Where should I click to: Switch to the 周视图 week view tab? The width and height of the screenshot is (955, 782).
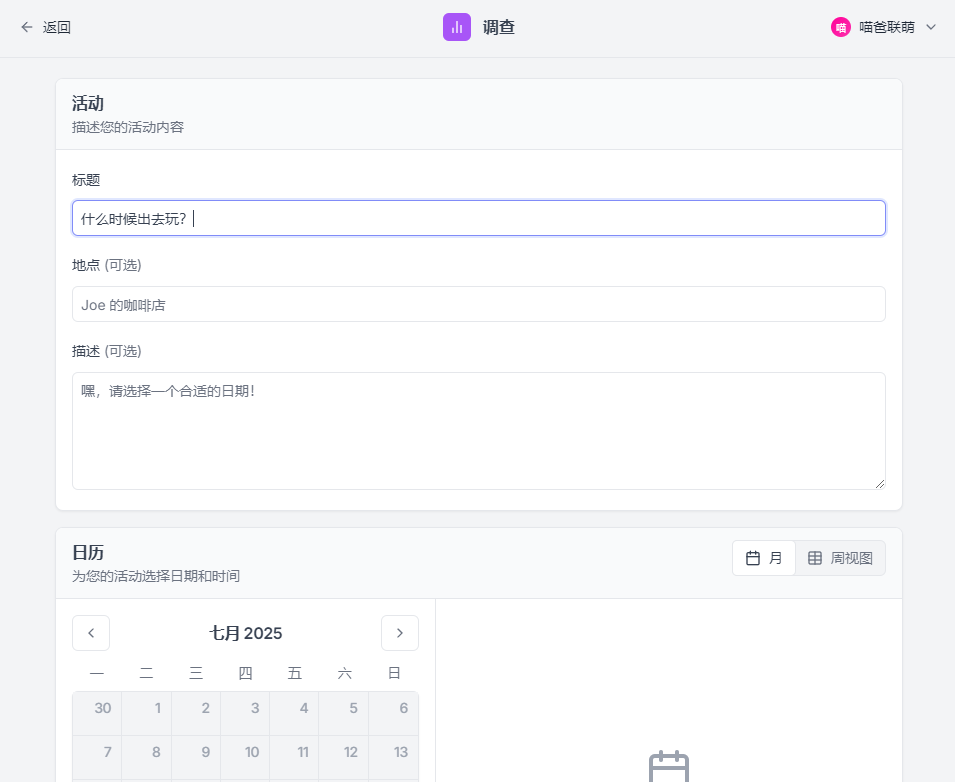coord(840,558)
